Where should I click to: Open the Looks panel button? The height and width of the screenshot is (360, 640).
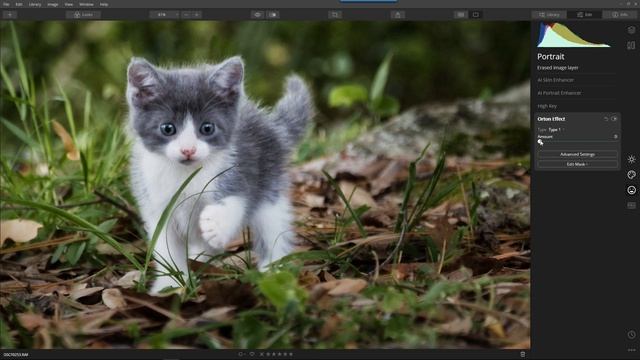click(83, 15)
